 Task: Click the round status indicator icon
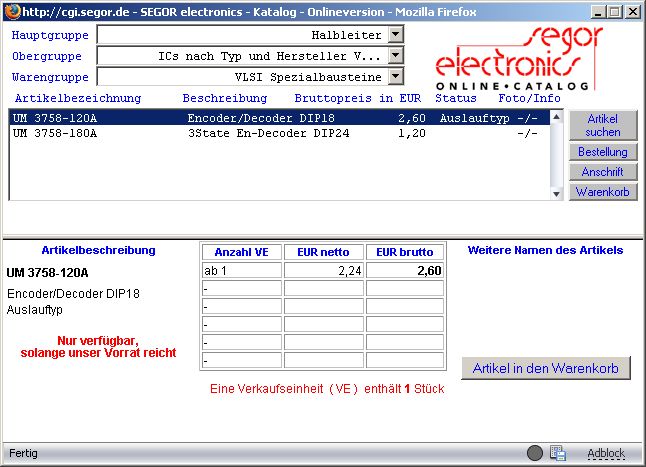click(x=535, y=453)
